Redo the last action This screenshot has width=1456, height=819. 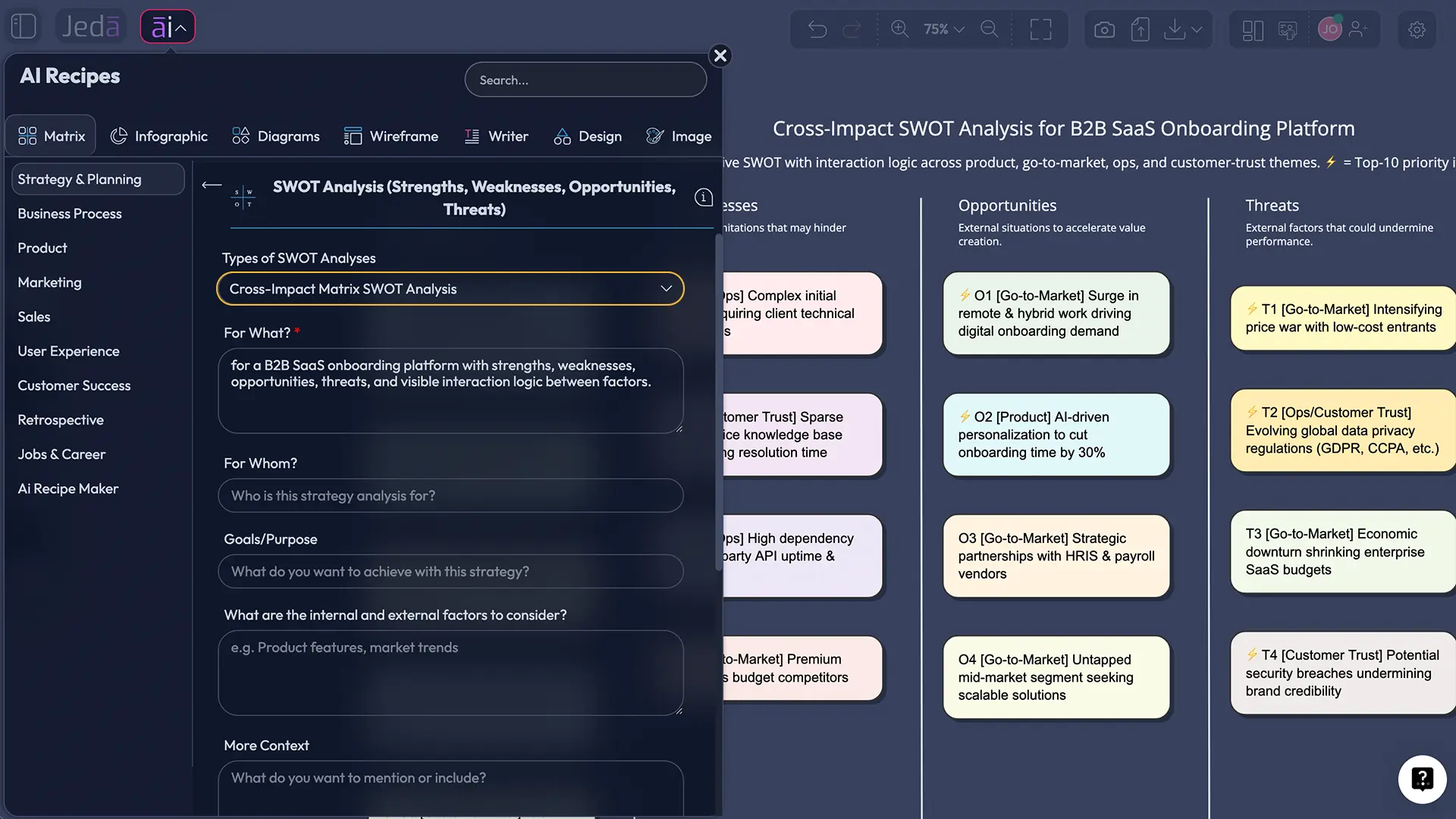(x=852, y=30)
